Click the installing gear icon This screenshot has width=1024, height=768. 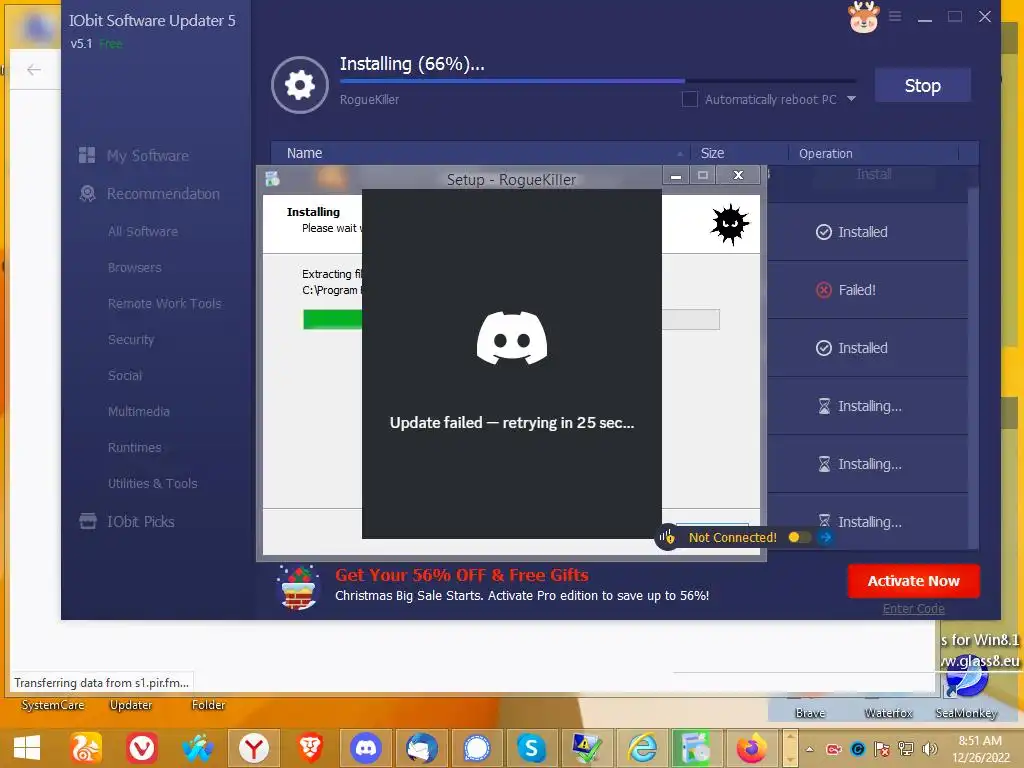click(300, 85)
